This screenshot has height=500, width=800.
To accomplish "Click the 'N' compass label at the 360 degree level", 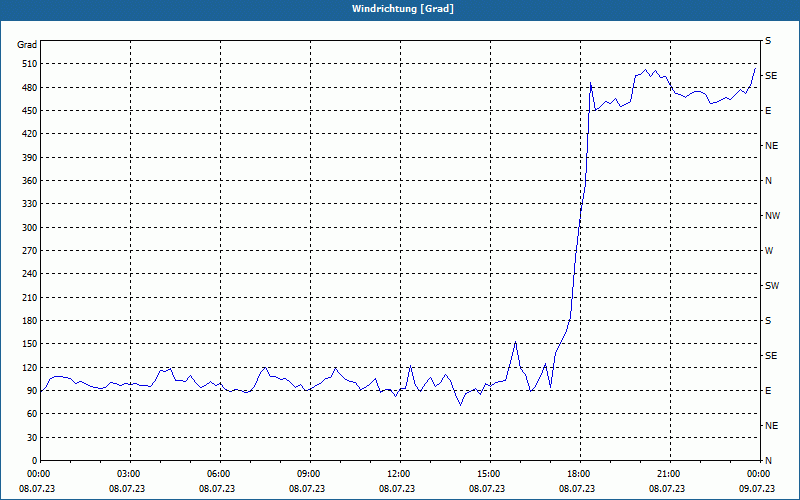I will tap(769, 181).
